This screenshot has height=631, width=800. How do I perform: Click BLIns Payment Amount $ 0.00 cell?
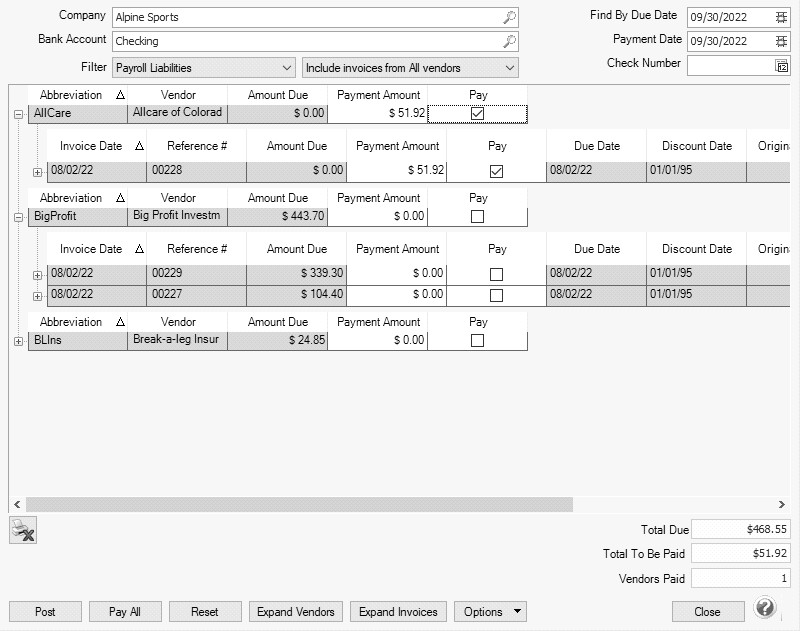click(x=378, y=340)
